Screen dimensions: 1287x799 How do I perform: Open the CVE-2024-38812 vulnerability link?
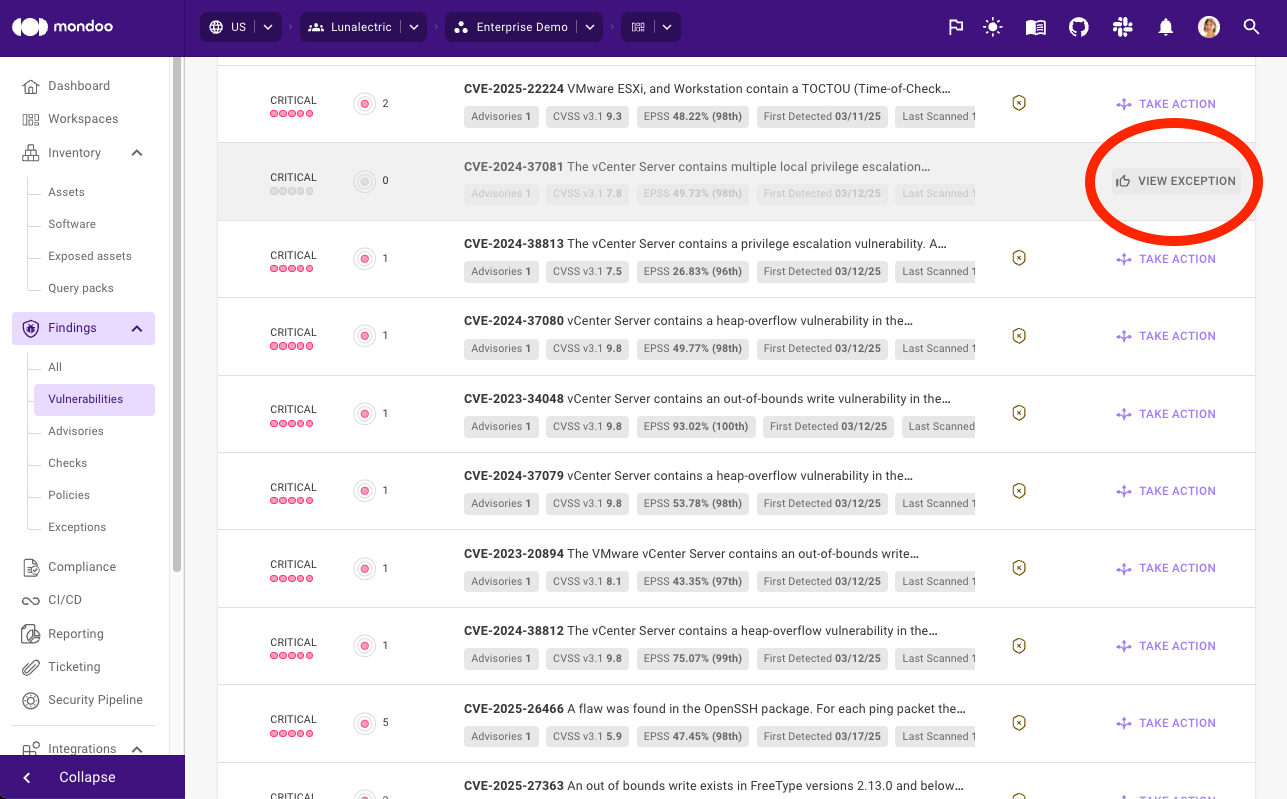pyautogui.click(x=701, y=631)
